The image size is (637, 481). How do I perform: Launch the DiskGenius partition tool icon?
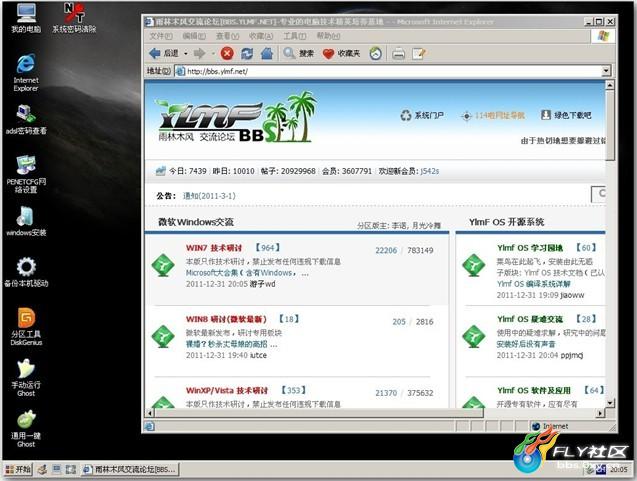coord(26,327)
